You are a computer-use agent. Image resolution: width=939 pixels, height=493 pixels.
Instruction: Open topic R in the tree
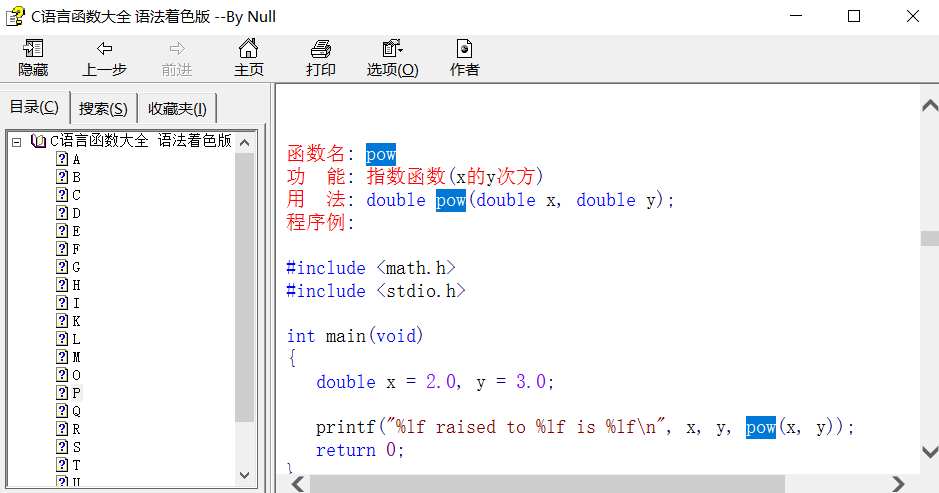pos(76,429)
